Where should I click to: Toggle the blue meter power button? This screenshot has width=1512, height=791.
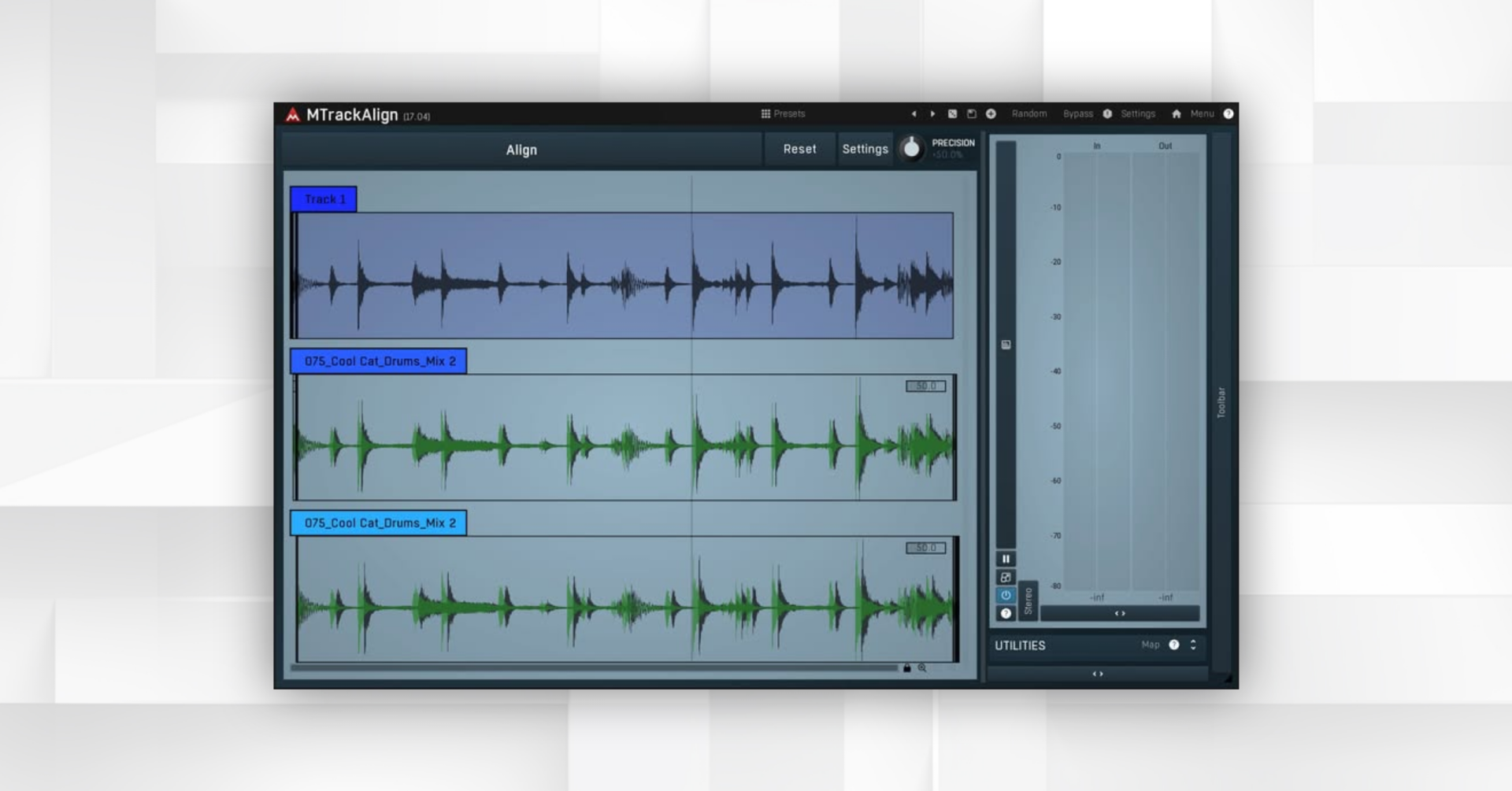[x=1006, y=595]
